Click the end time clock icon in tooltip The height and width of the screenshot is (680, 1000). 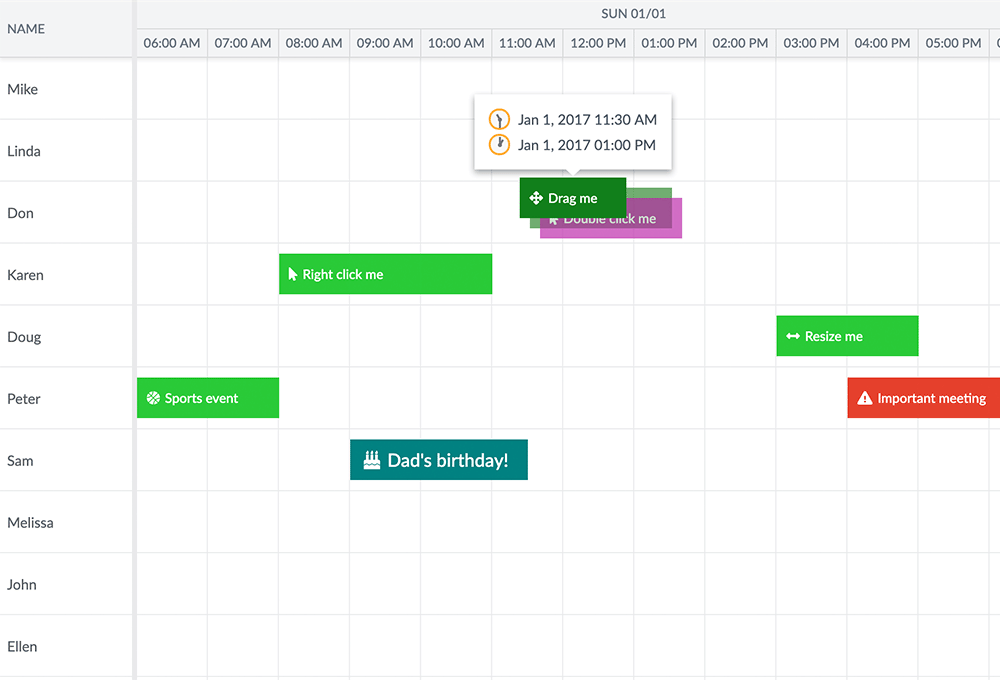(x=499, y=145)
